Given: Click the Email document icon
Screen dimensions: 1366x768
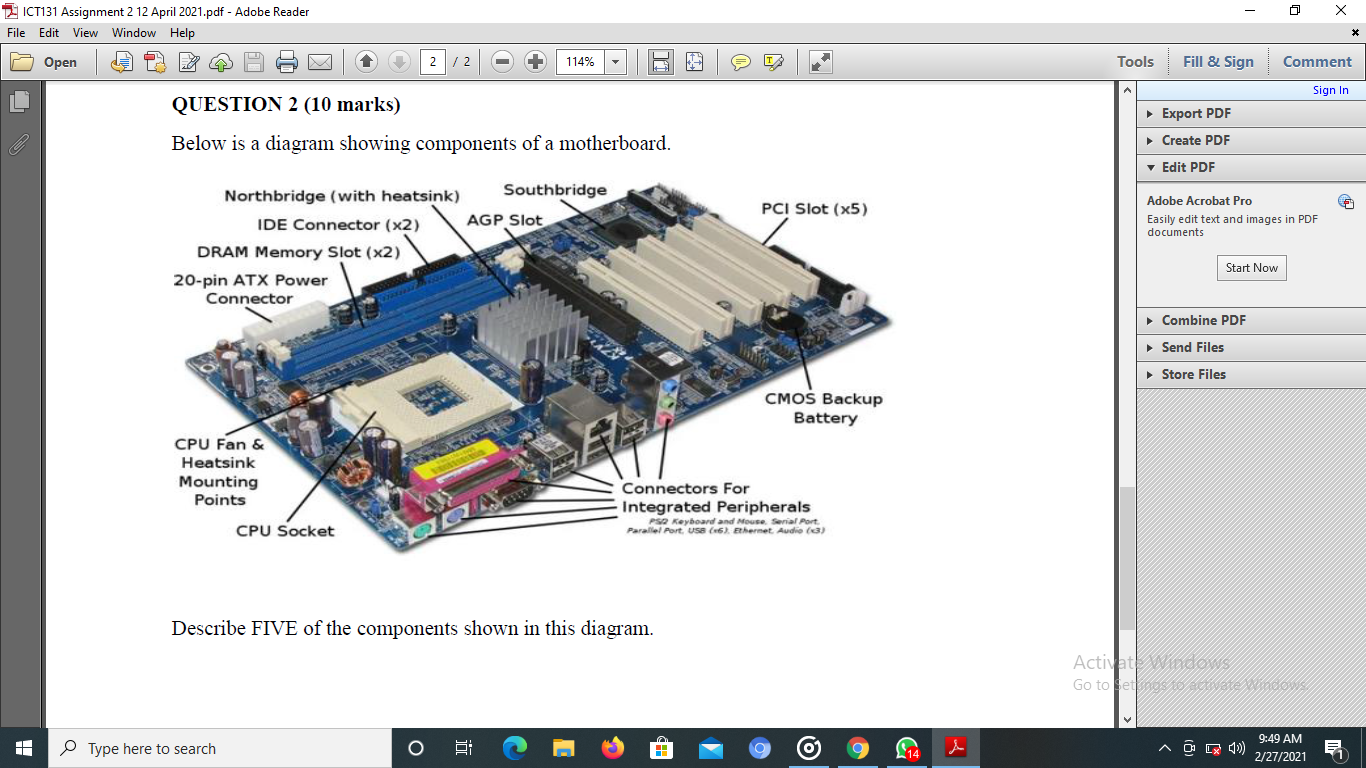Looking at the screenshot, I should point(320,62).
